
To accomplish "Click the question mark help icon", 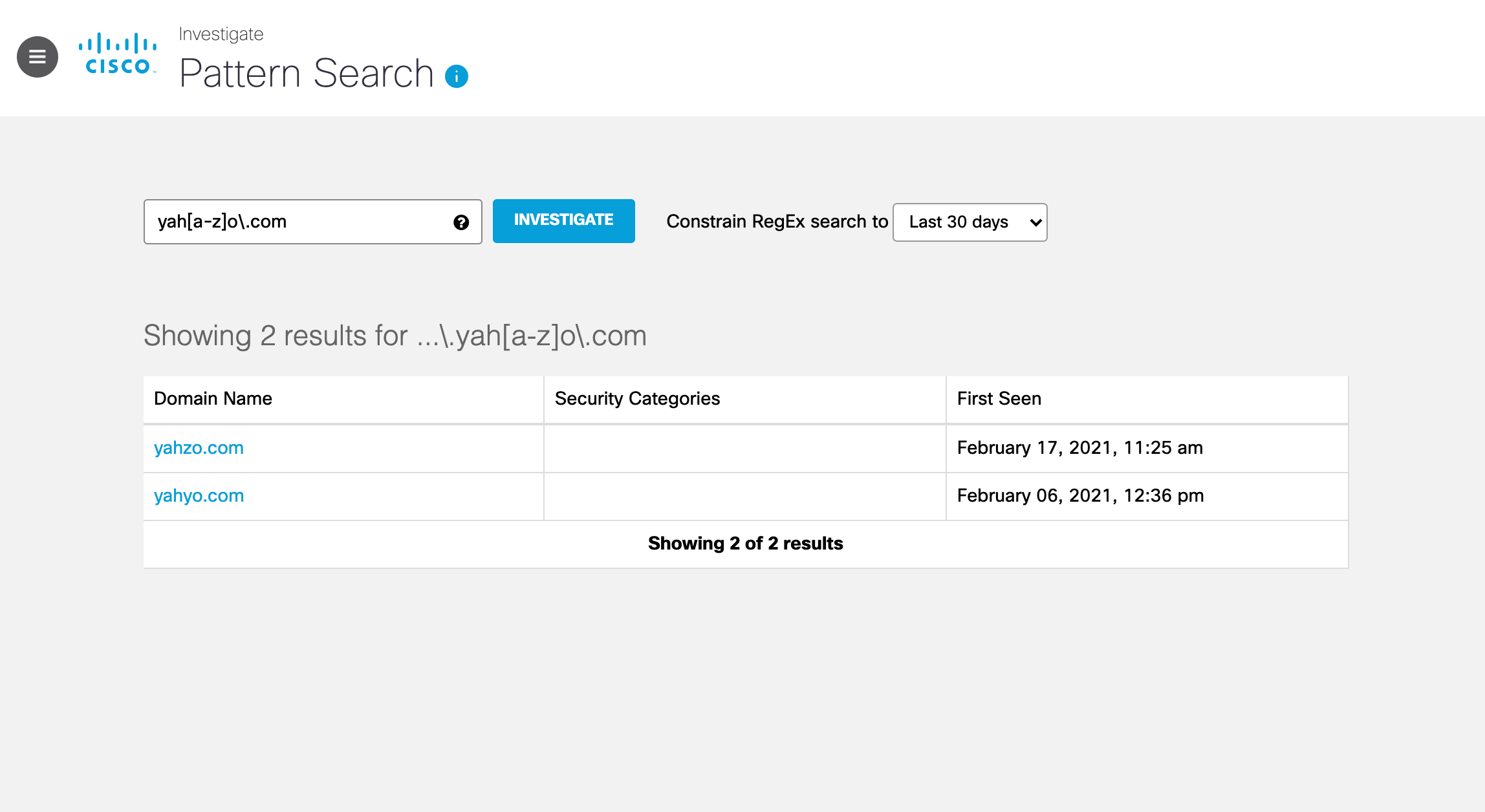I will point(461,222).
